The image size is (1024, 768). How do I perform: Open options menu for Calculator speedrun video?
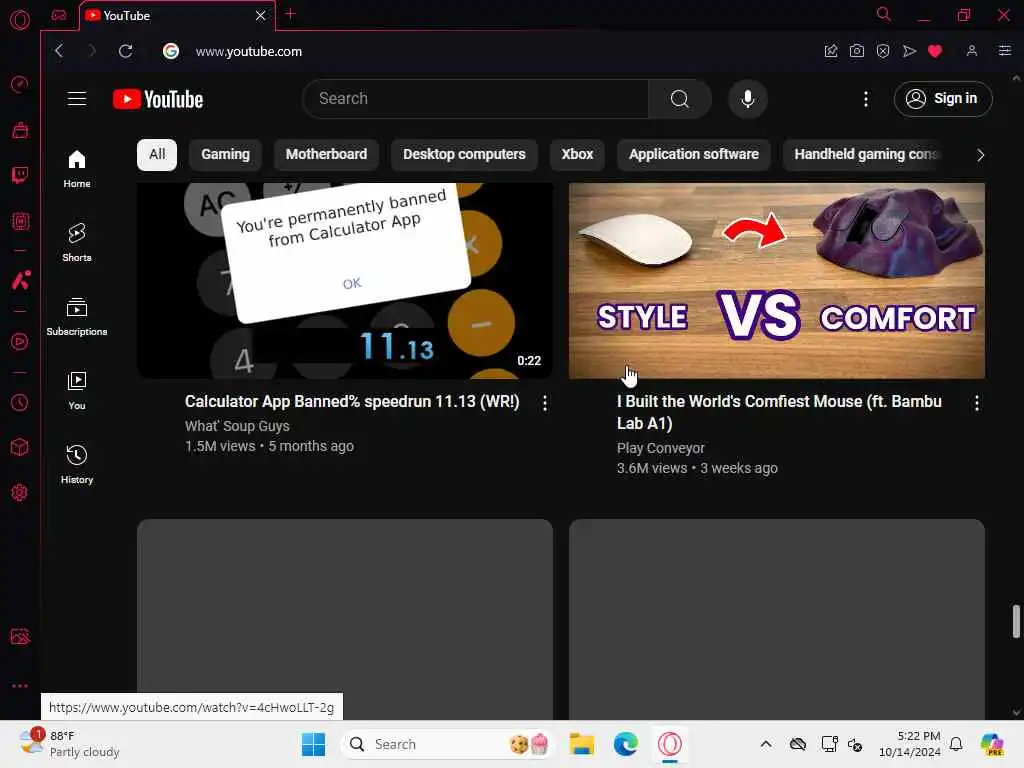tap(545, 403)
